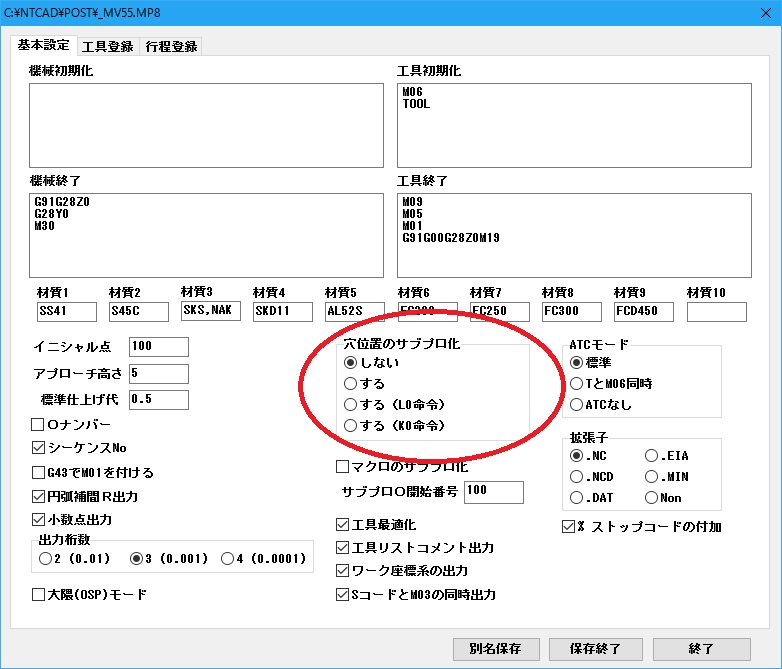Click the 標準仕上げ代 value field

point(159,400)
